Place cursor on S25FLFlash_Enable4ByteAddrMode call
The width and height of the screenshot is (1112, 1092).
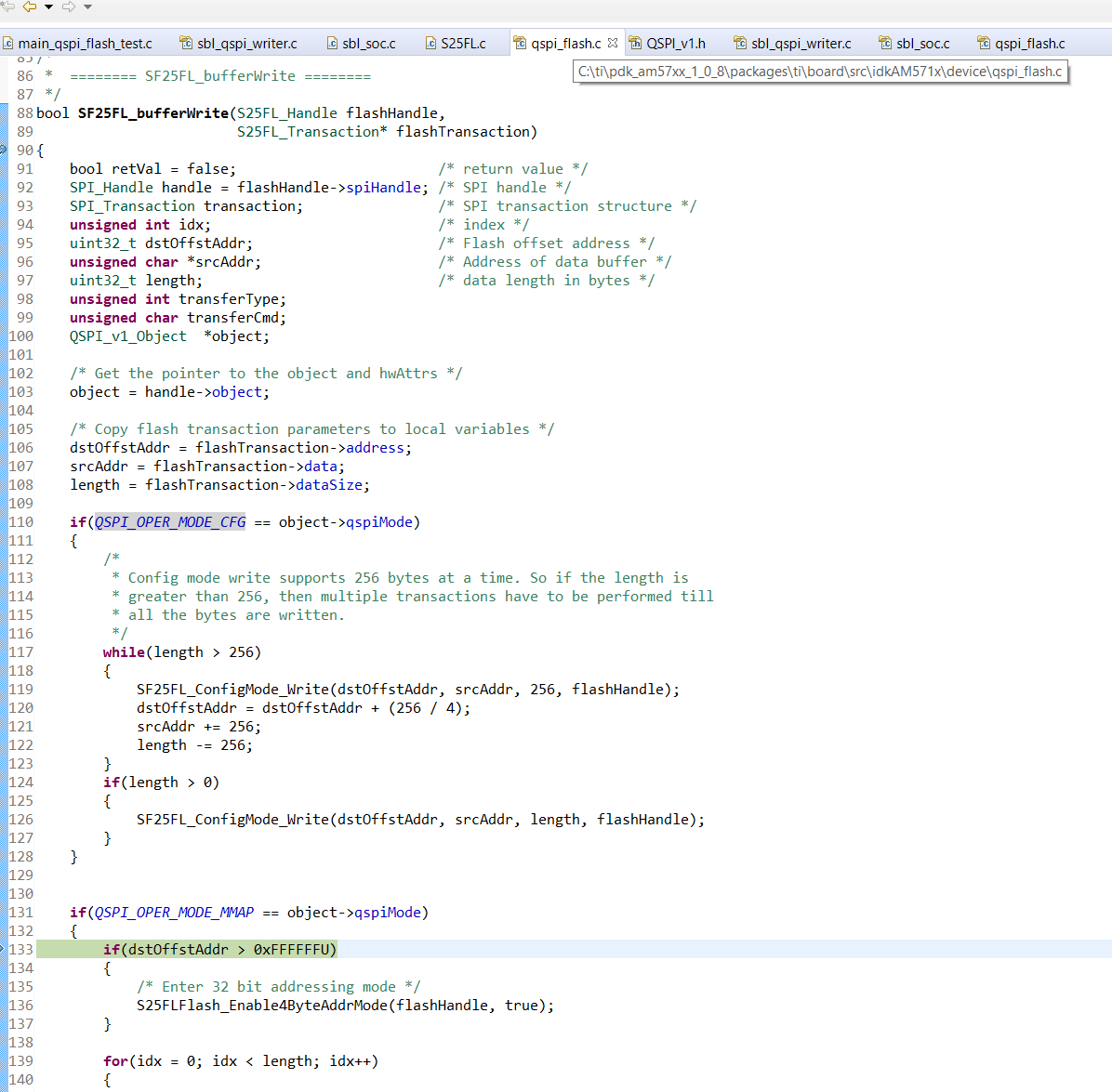click(x=261, y=1006)
